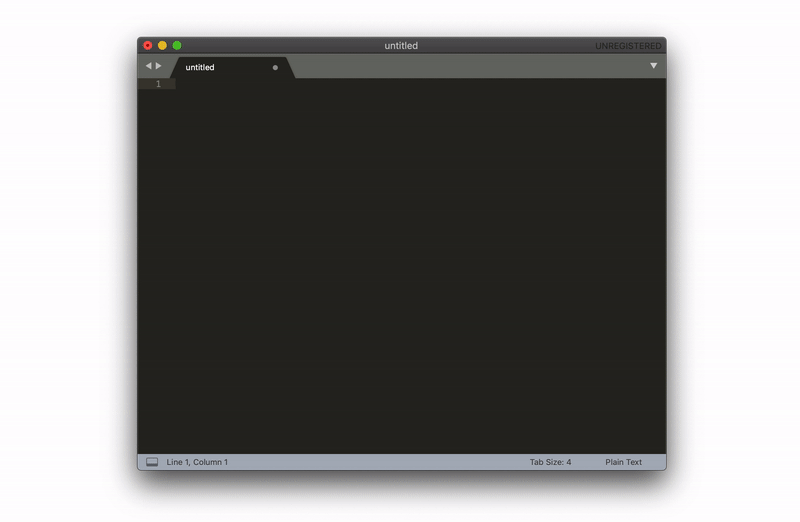Open the tab list dropdown arrow
Screen dimensions: 800x522
pos(653,66)
